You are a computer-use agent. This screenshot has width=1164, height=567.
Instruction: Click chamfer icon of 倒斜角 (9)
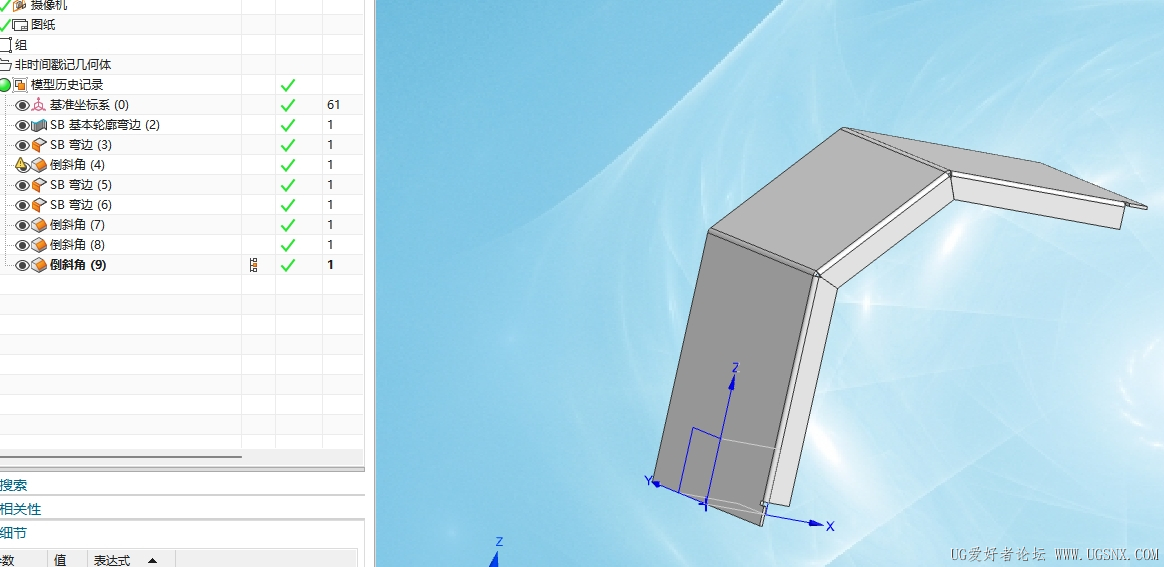[x=39, y=265]
